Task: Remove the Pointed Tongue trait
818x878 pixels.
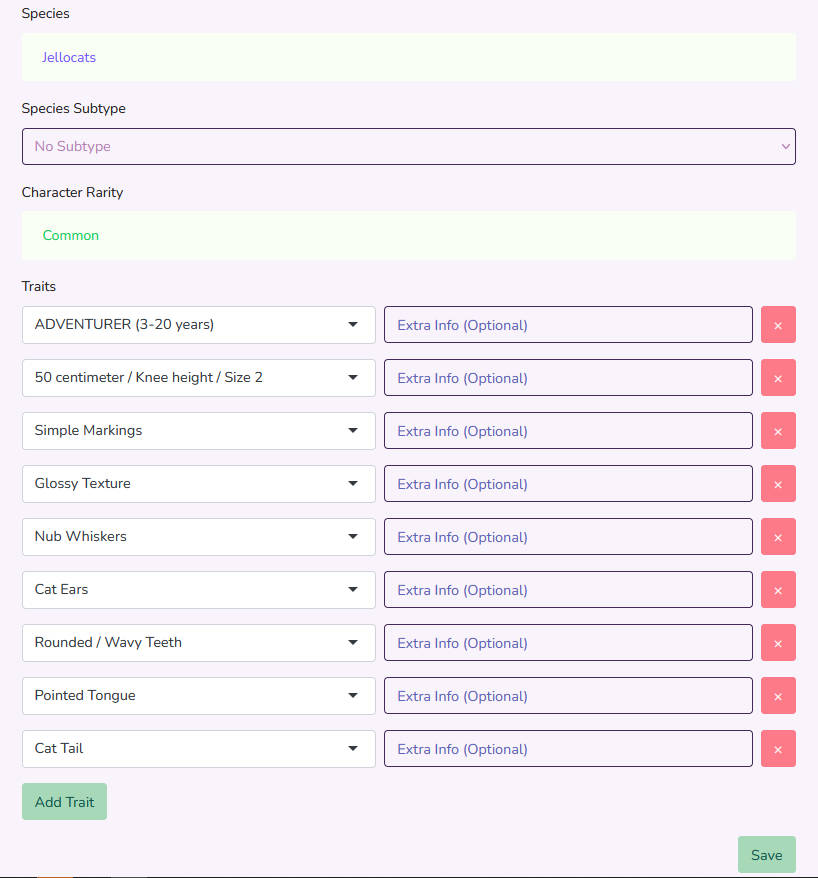Action: (778, 696)
